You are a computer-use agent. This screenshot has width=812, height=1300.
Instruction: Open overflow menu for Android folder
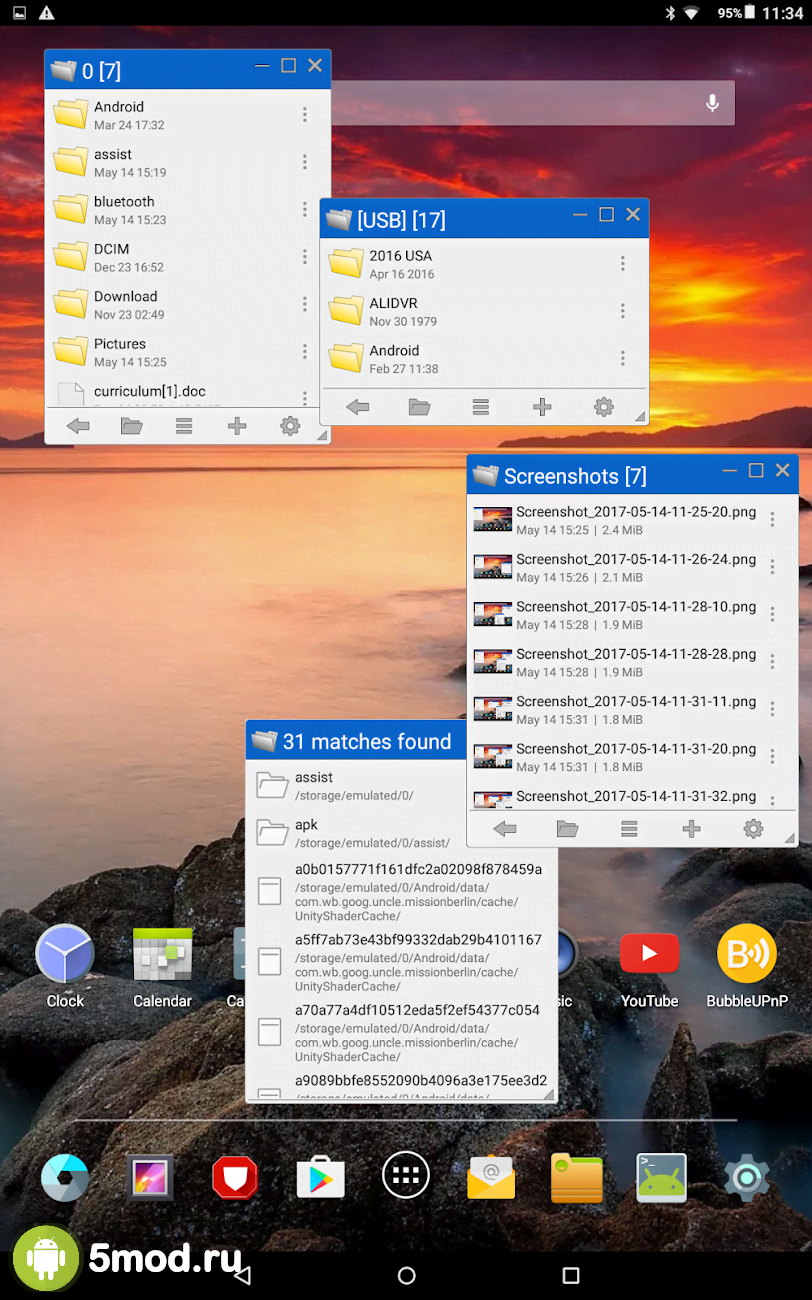click(305, 115)
